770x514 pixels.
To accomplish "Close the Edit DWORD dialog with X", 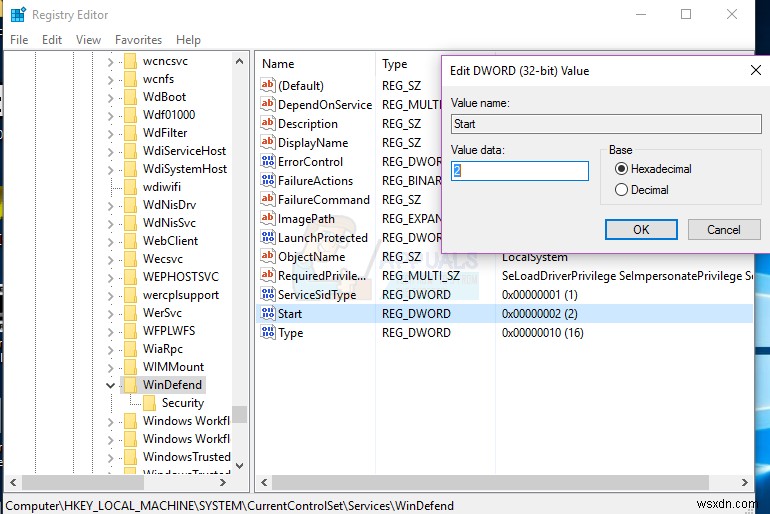I will pyautogui.click(x=756, y=70).
